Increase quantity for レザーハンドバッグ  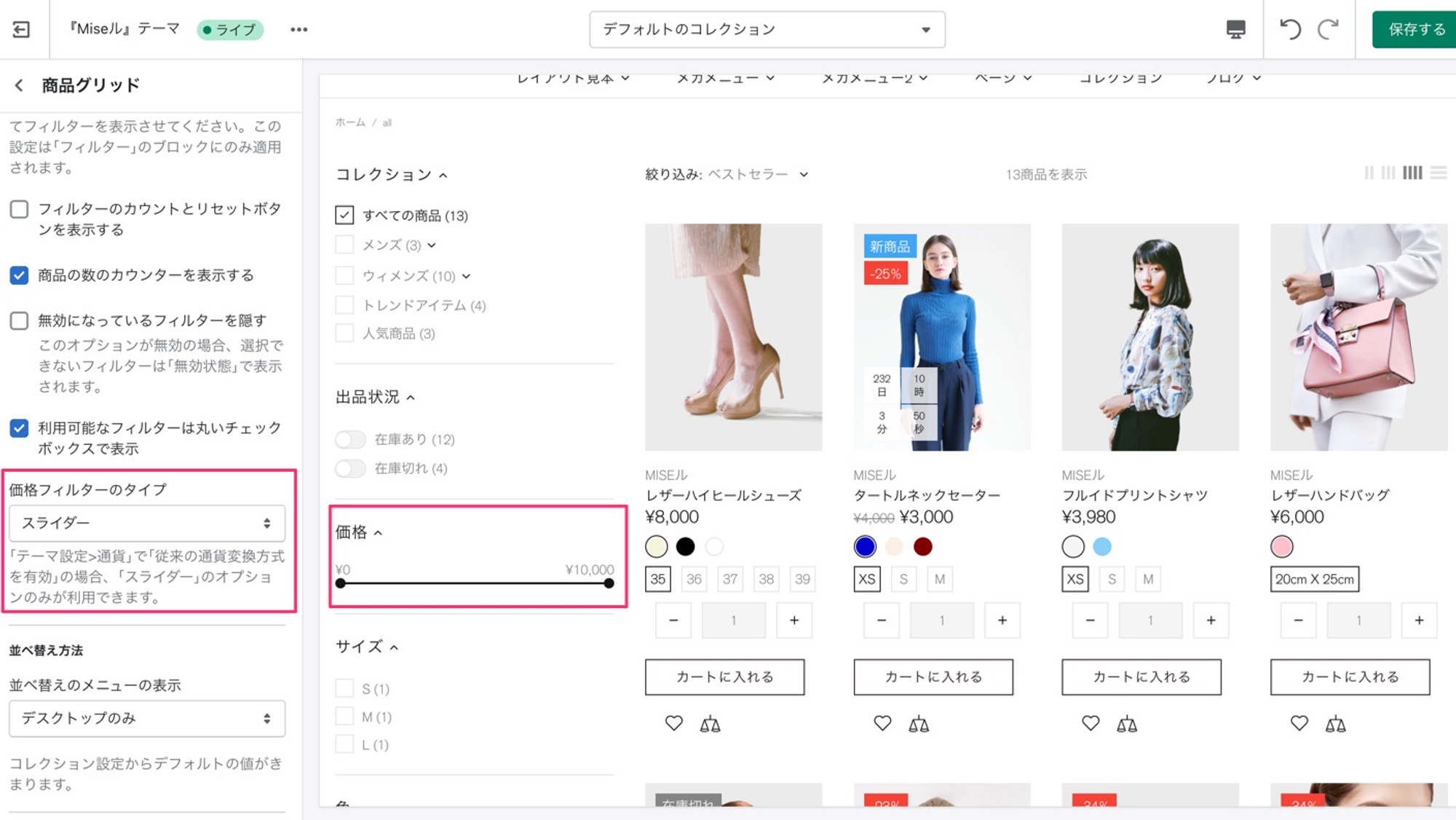(1419, 620)
